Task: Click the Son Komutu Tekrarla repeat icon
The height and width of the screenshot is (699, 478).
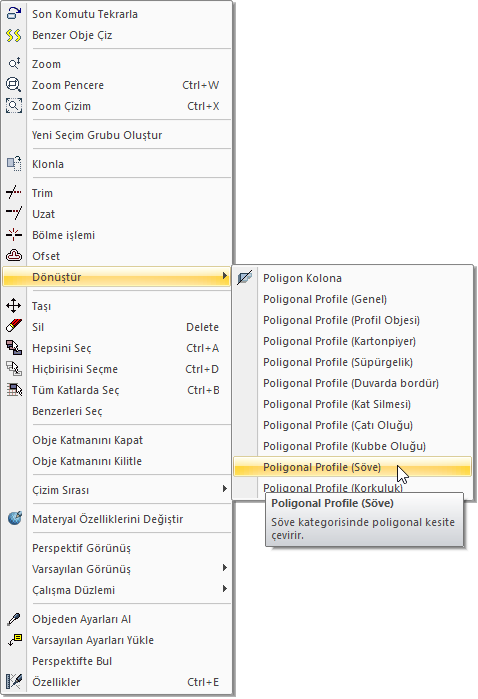Action: 14,14
